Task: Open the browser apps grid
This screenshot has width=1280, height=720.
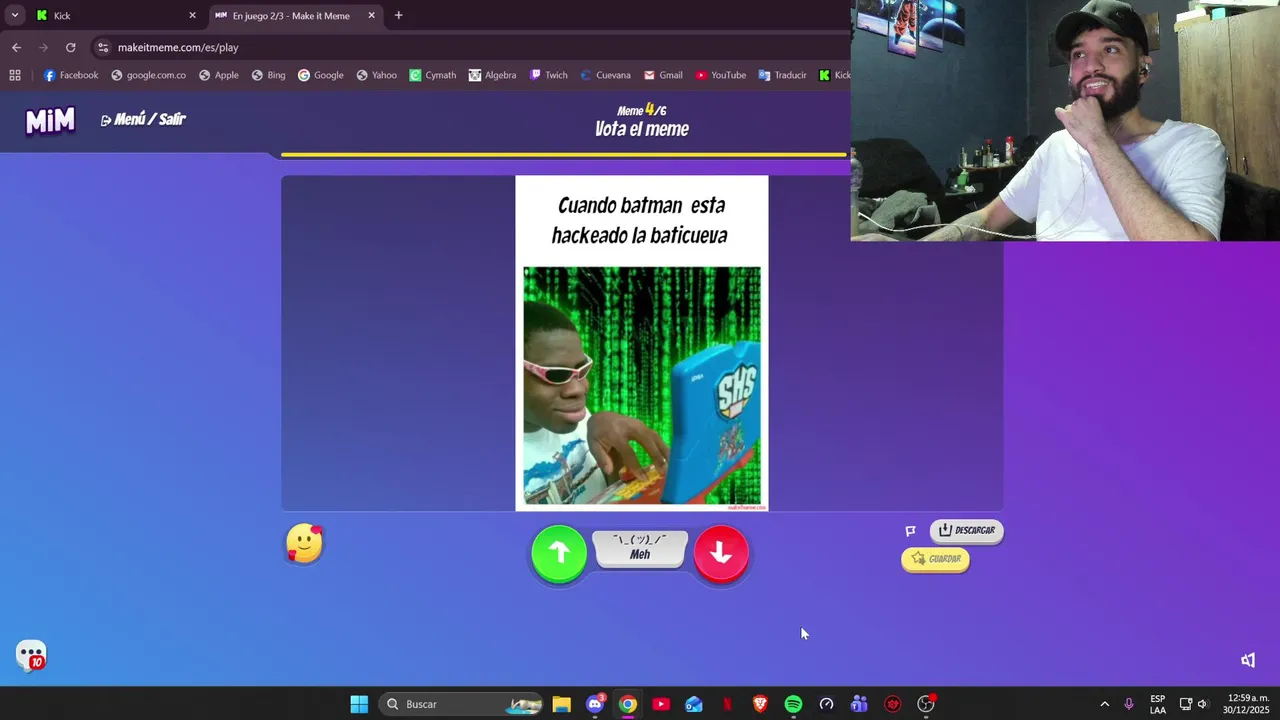Action: pos(15,75)
